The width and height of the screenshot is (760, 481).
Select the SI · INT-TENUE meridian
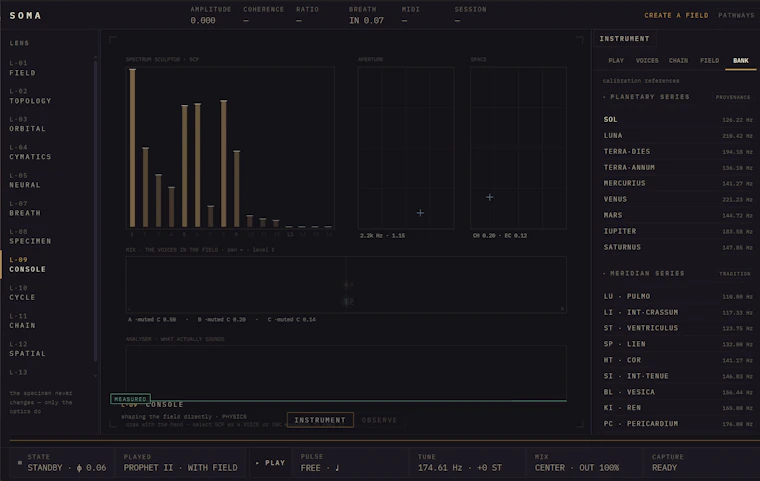678,376
